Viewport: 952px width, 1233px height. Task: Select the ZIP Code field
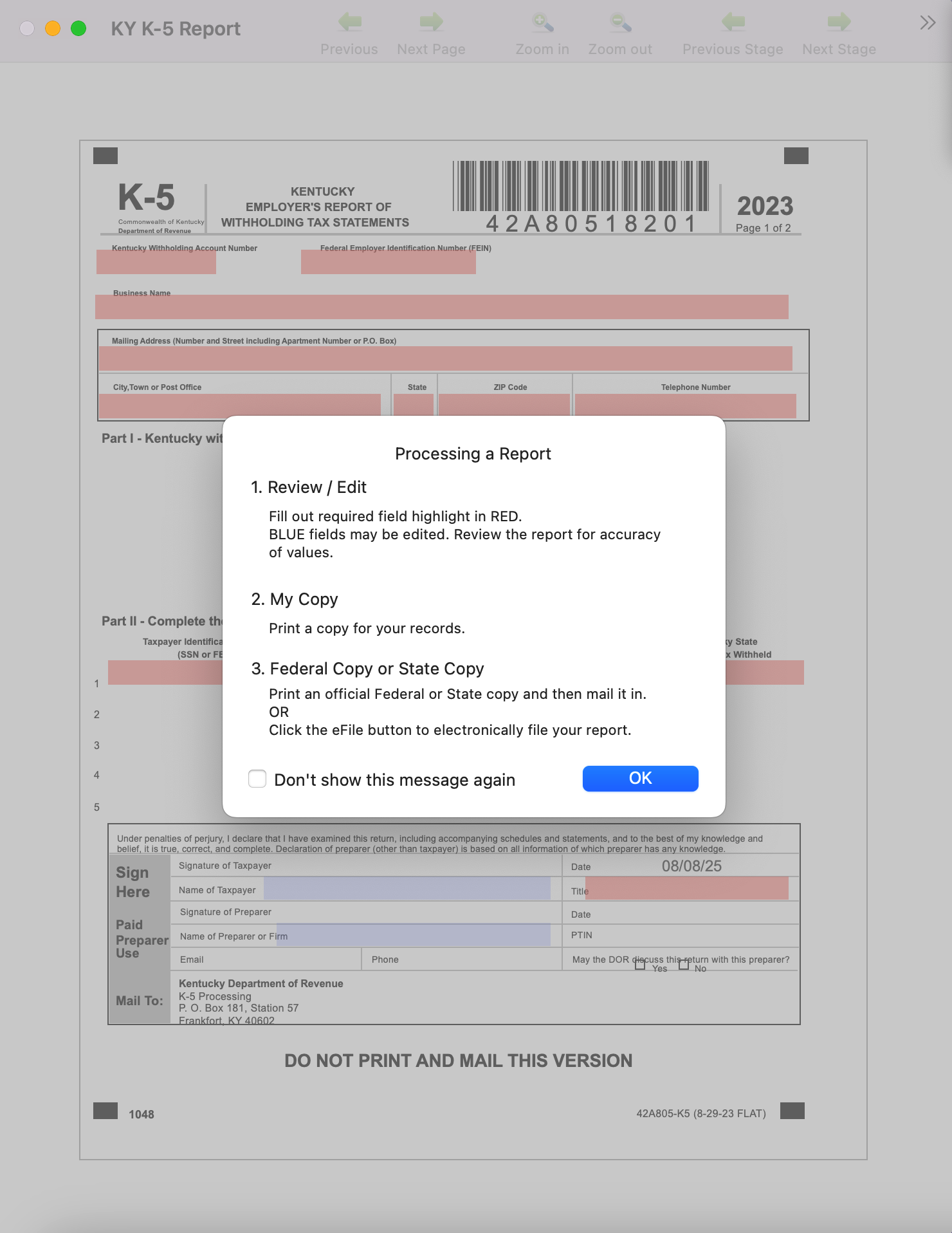[504, 405]
